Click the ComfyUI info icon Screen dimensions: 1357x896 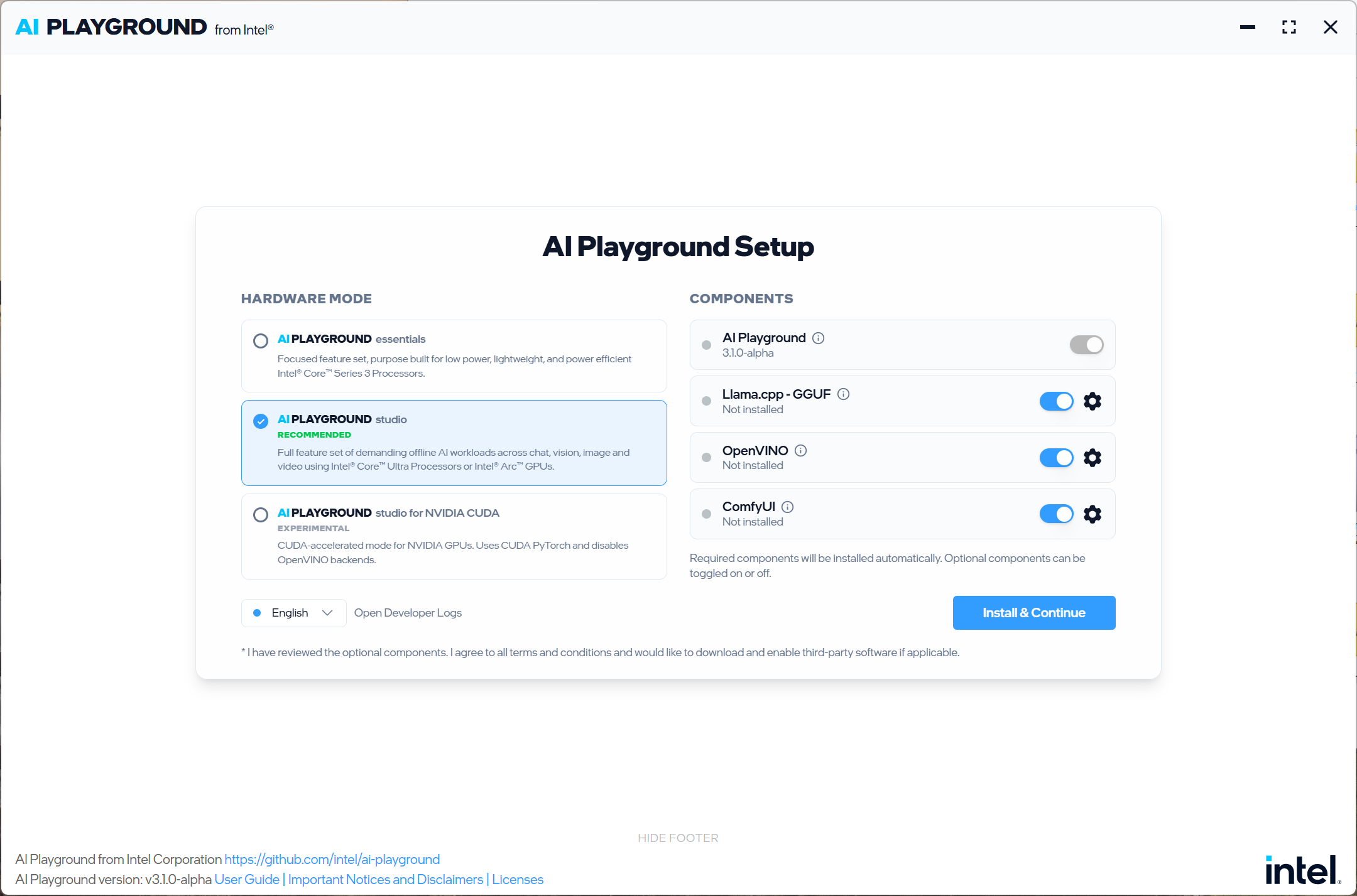click(x=788, y=507)
